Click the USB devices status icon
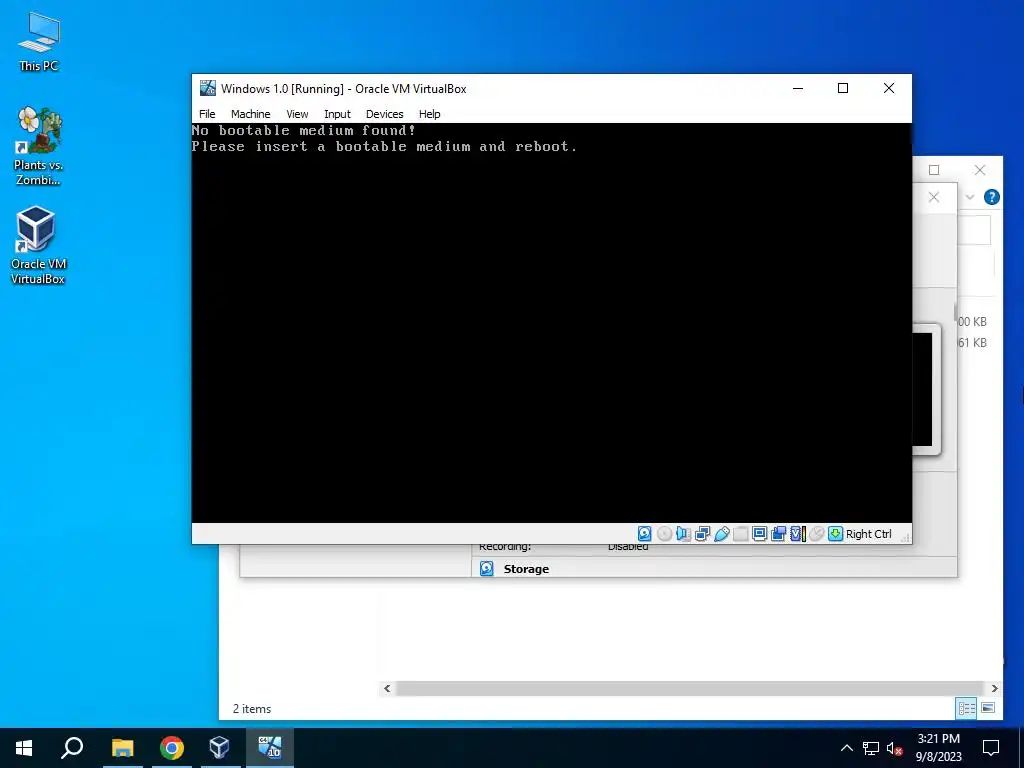Image resolution: width=1024 pixels, height=768 pixels. click(x=722, y=534)
